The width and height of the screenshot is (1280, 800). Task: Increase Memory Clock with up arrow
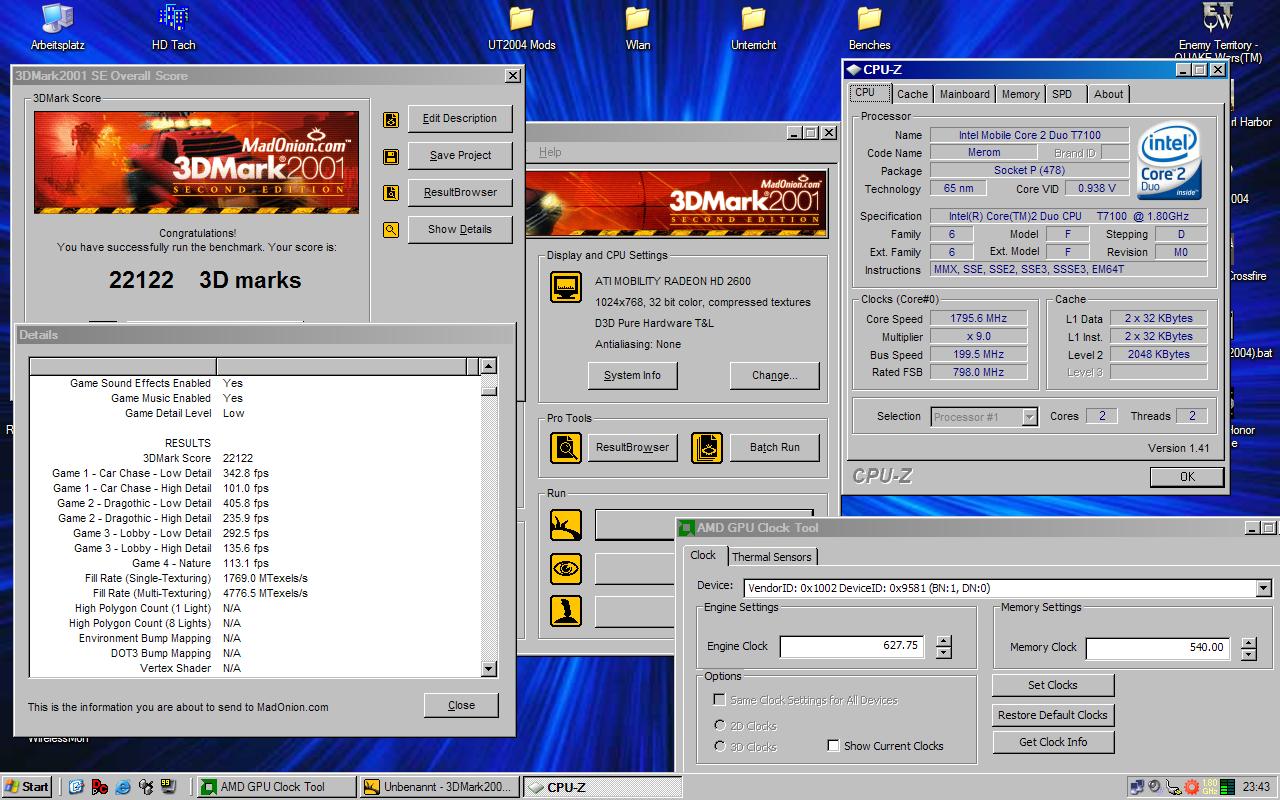[x=1248, y=642]
